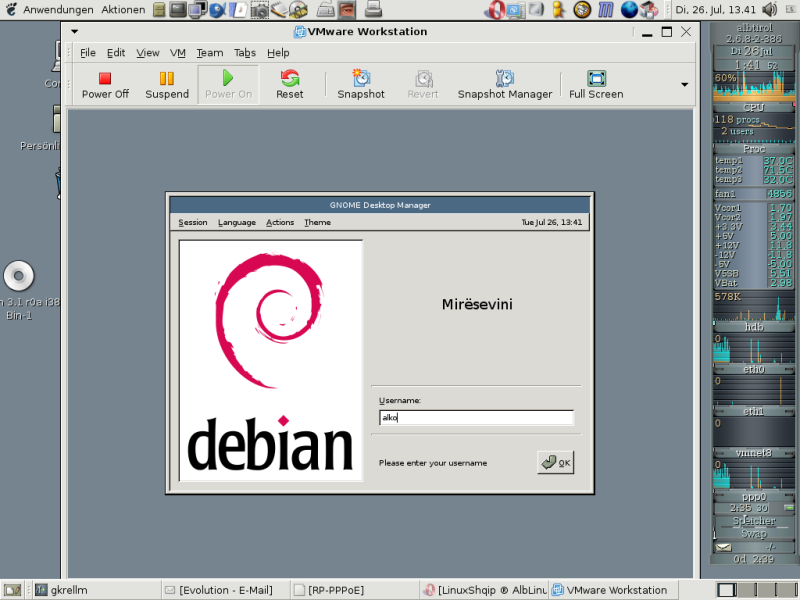Click the Revert toolbar icon
This screenshot has height=600, width=800.
[423, 79]
